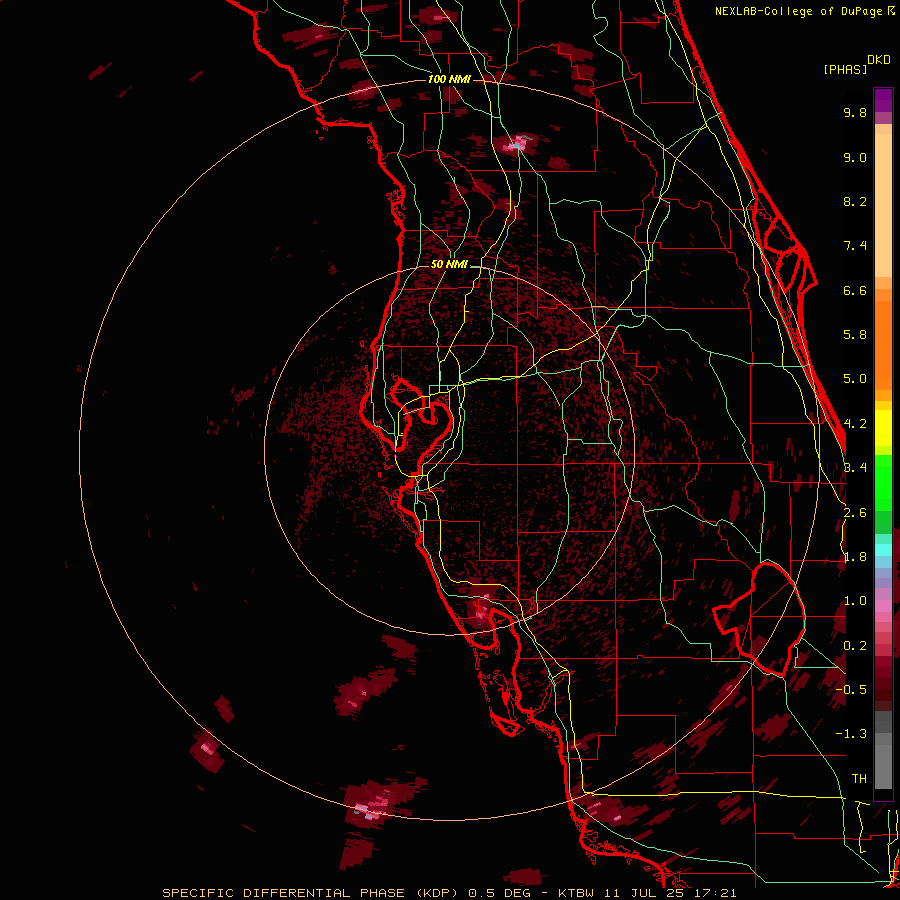This screenshot has height=900, width=900.
Task: Click the -0.5 scale value
Action: tap(851, 689)
